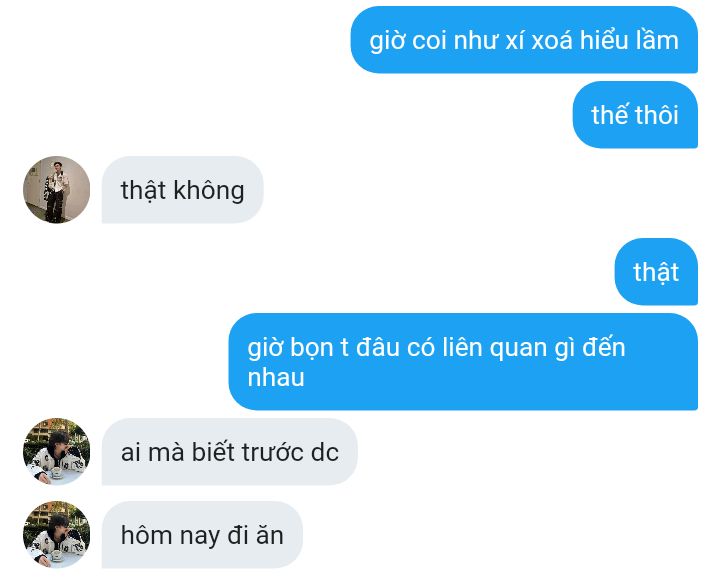Viewport: 719px width, 580px height.
Task: Click the short blue "thật" reply bubble
Action: [x=656, y=271]
